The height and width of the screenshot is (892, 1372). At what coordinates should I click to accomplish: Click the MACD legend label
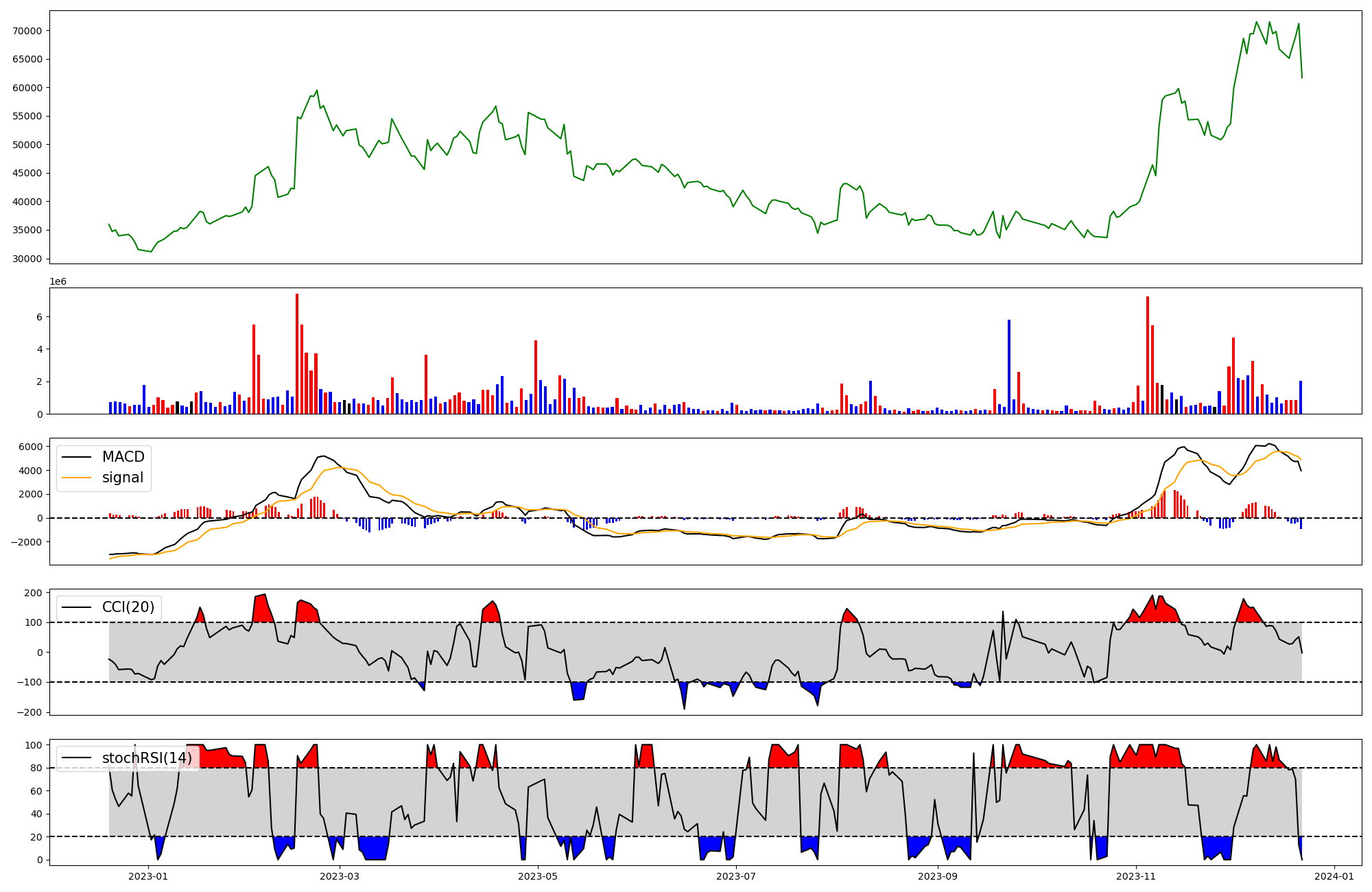123,457
